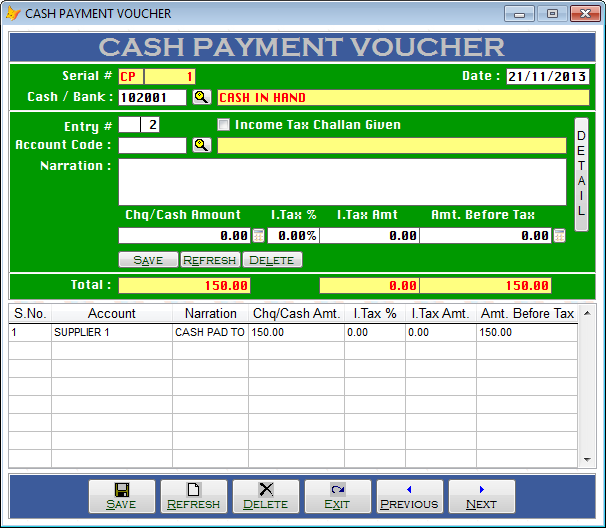Viewport: 606px width, 528px height.
Task: Close the Cash Payment Voucher window
Action: [586, 14]
